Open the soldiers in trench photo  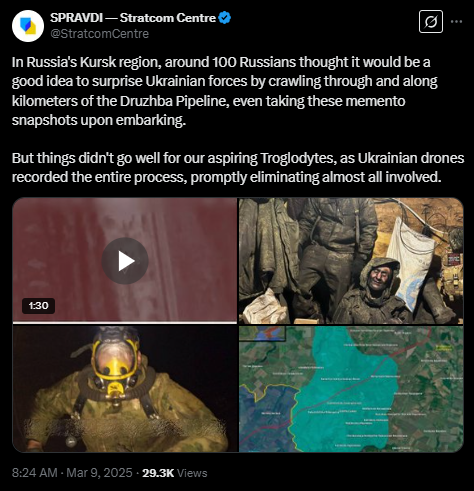click(351, 261)
